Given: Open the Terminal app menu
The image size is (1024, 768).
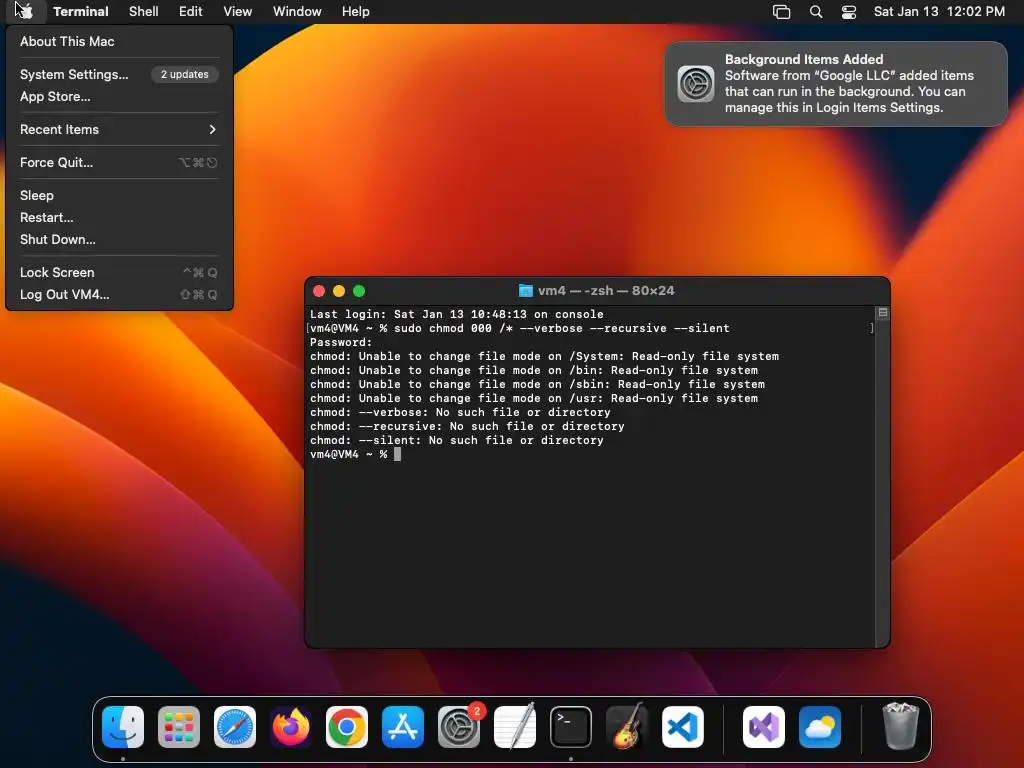Looking at the screenshot, I should tap(81, 12).
